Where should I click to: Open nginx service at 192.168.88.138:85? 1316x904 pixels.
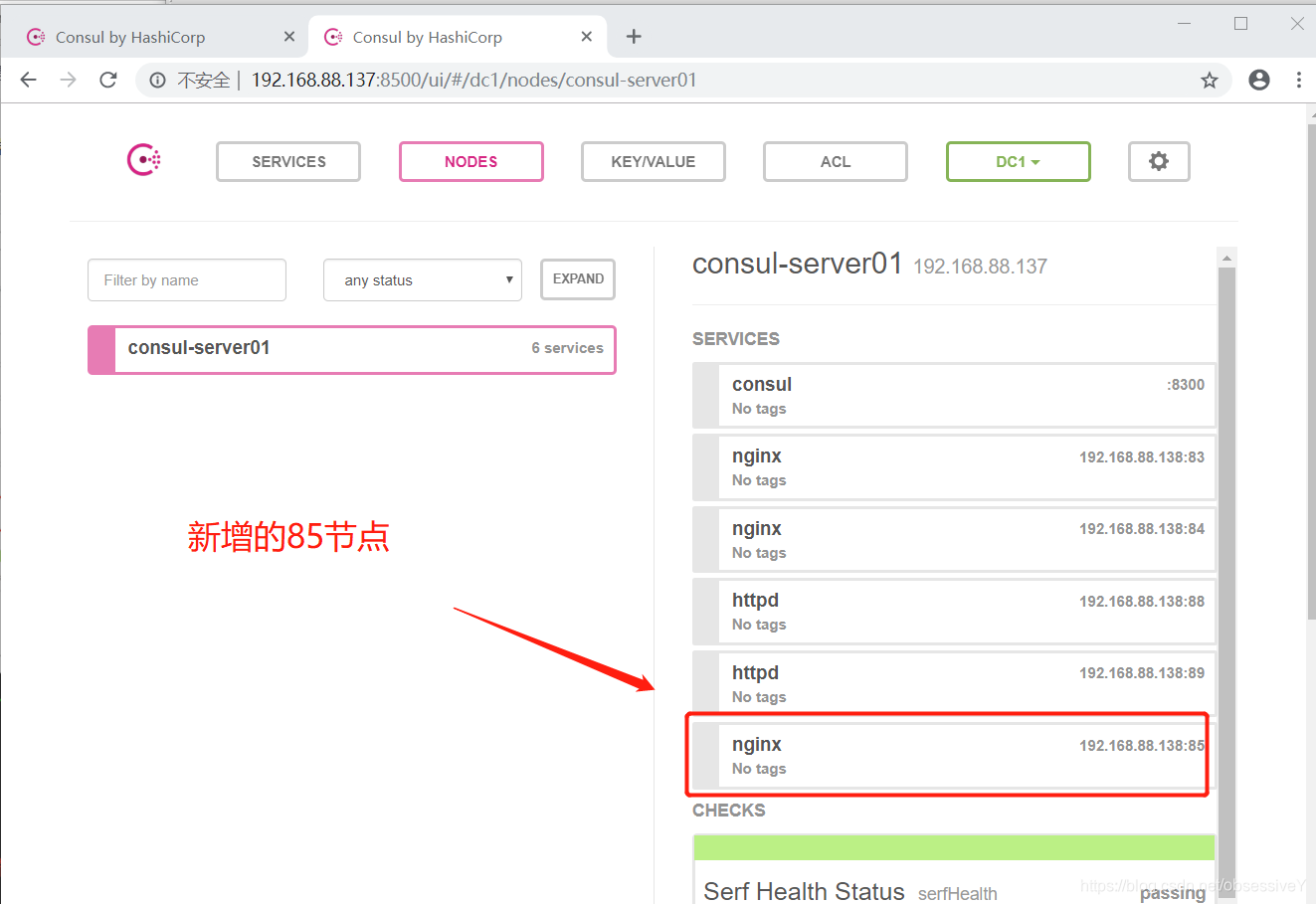click(x=954, y=756)
